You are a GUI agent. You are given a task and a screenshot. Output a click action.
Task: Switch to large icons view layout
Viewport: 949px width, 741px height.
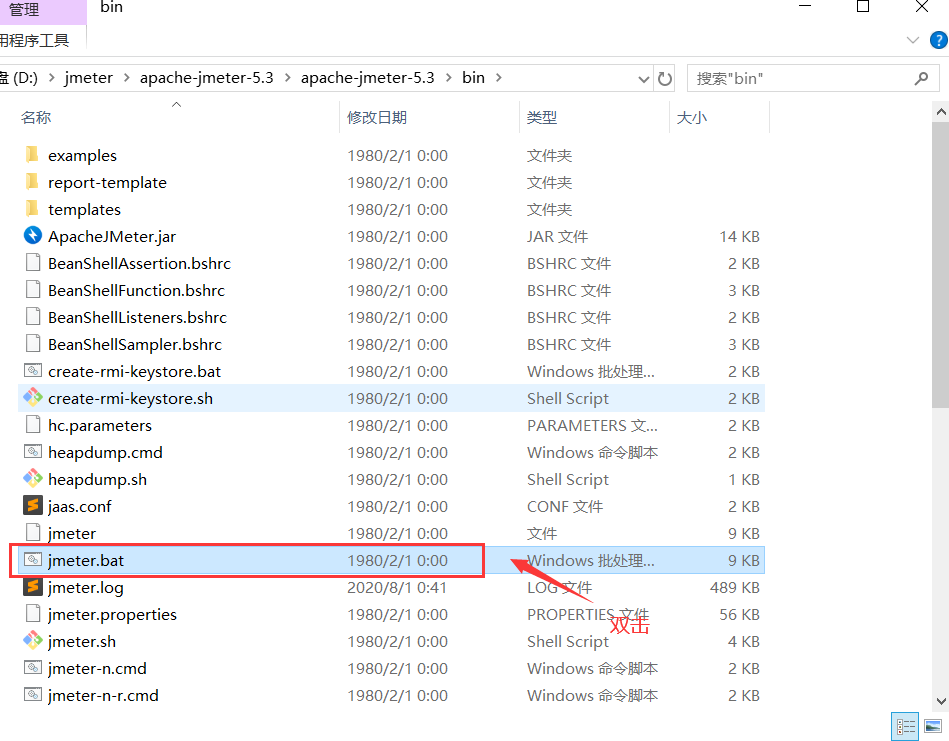click(x=933, y=726)
